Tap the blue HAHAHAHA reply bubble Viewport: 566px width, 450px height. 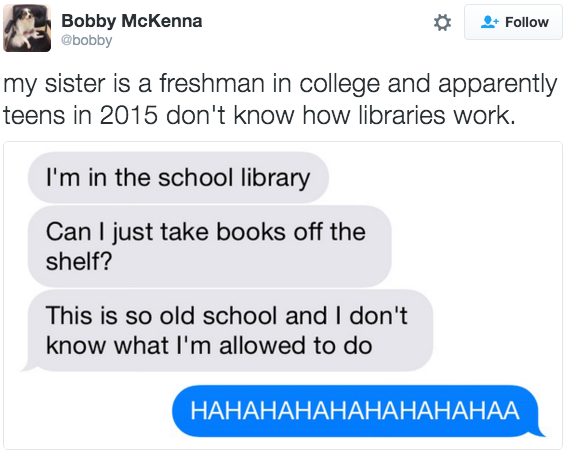point(355,411)
